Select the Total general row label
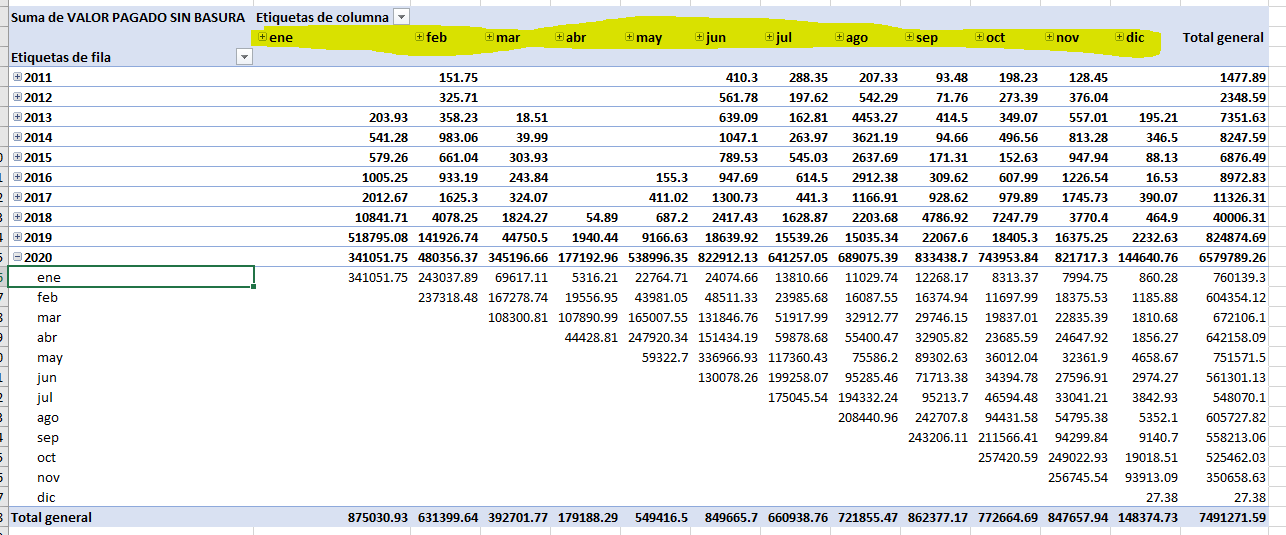Screen dimensions: 1286x535 pos(50,517)
